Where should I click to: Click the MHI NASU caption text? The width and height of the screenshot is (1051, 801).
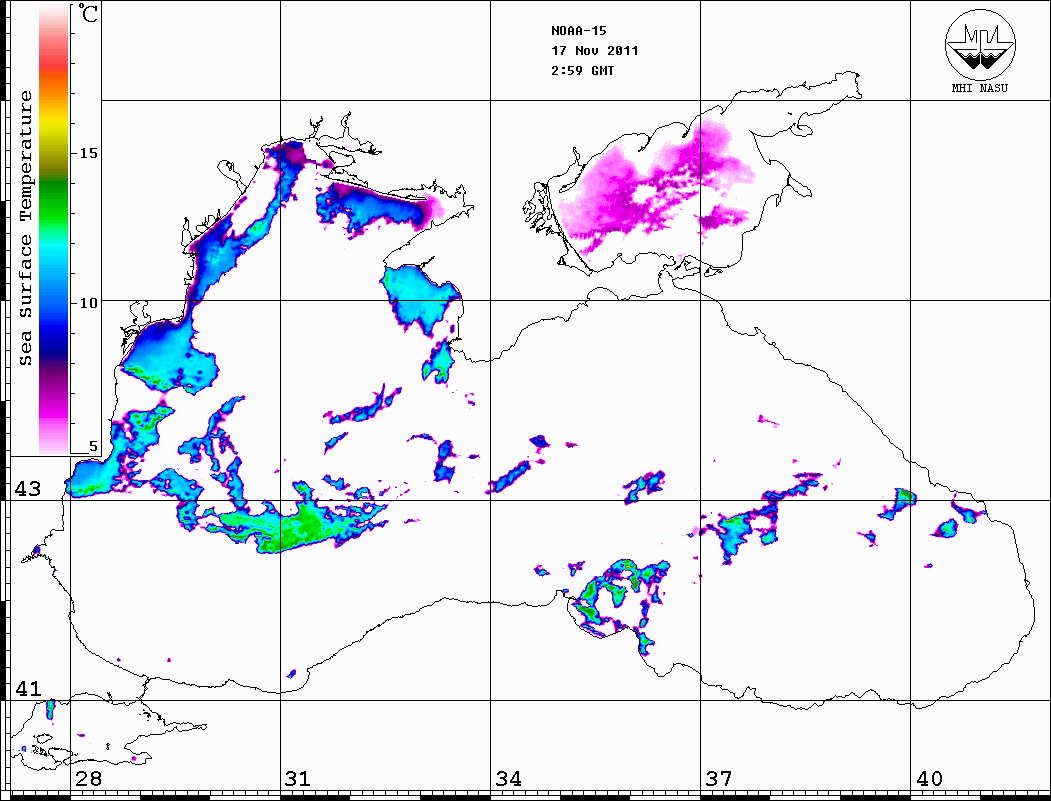(979, 88)
